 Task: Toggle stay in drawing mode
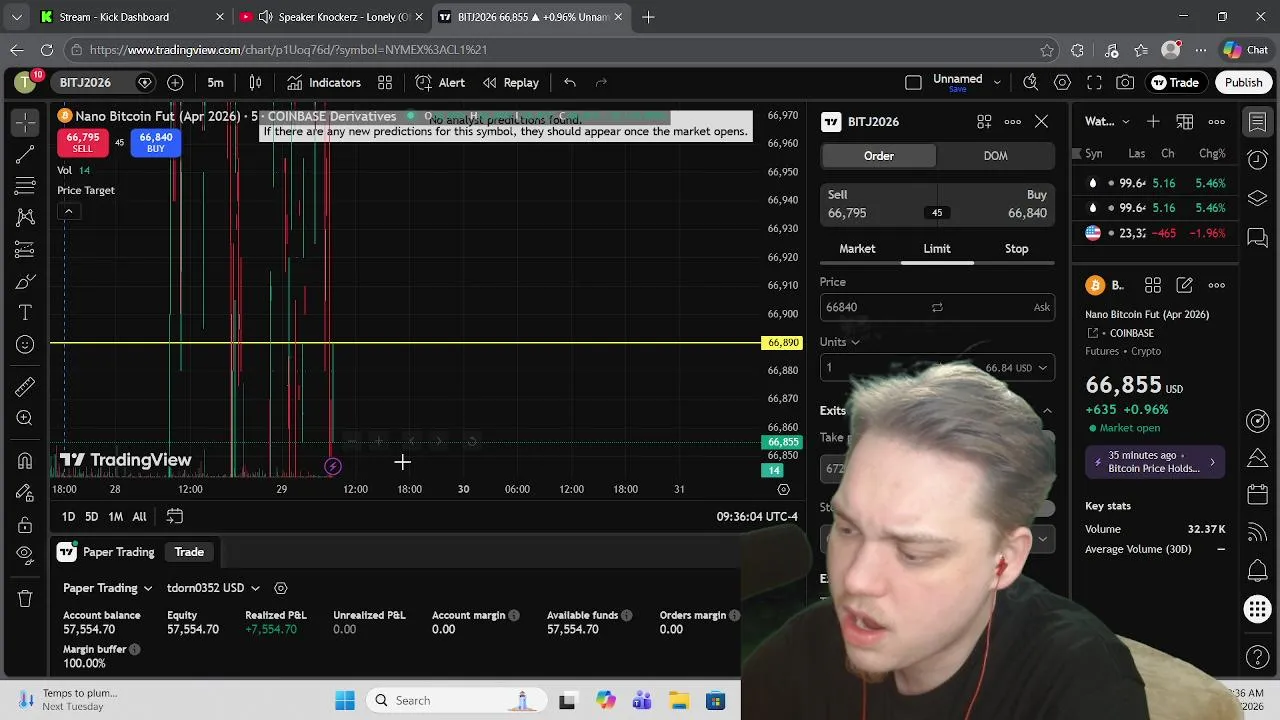click(26, 492)
